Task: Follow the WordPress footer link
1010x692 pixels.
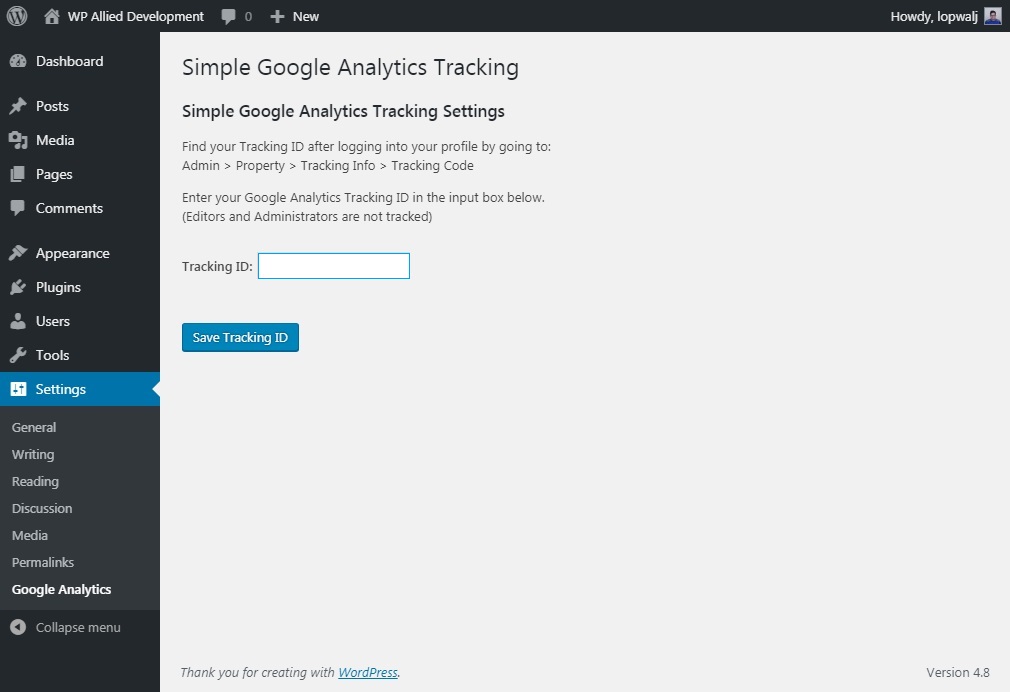Action: [x=368, y=672]
